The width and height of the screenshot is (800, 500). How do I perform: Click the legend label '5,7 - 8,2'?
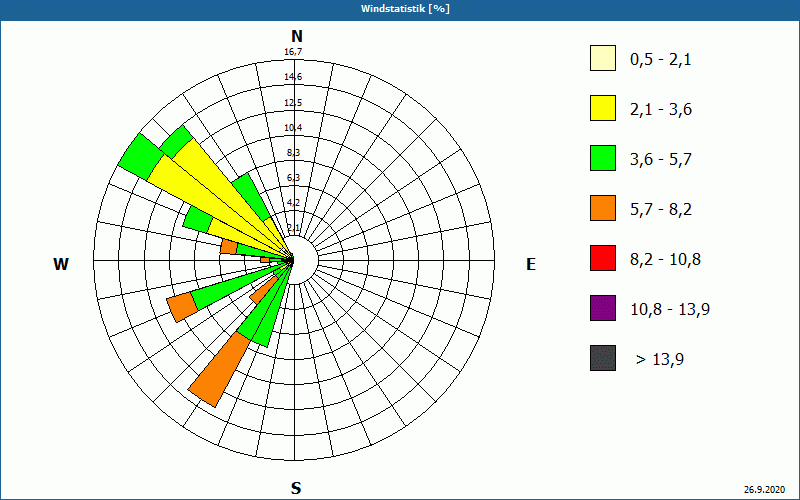(661, 210)
